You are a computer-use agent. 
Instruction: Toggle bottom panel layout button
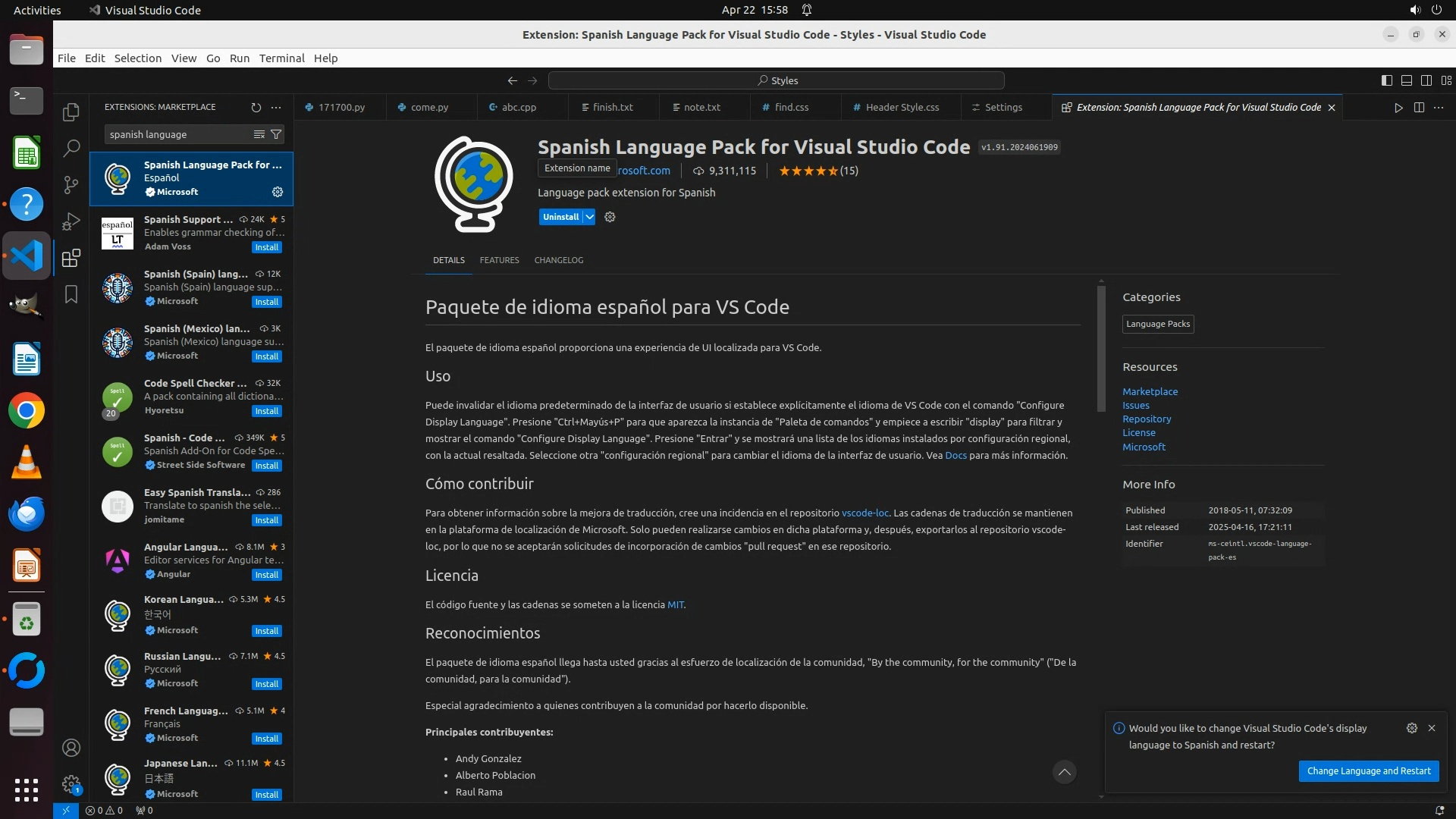pyautogui.click(x=1407, y=80)
